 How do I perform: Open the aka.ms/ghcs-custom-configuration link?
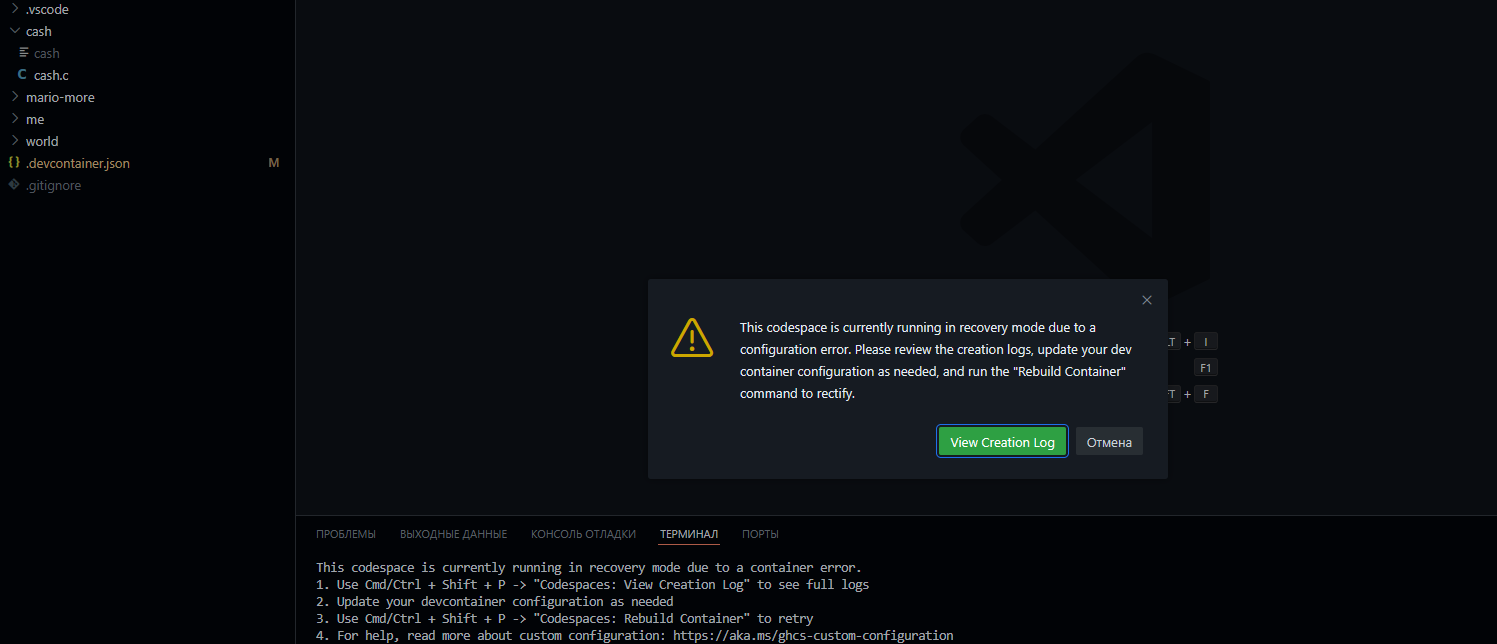pos(811,635)
